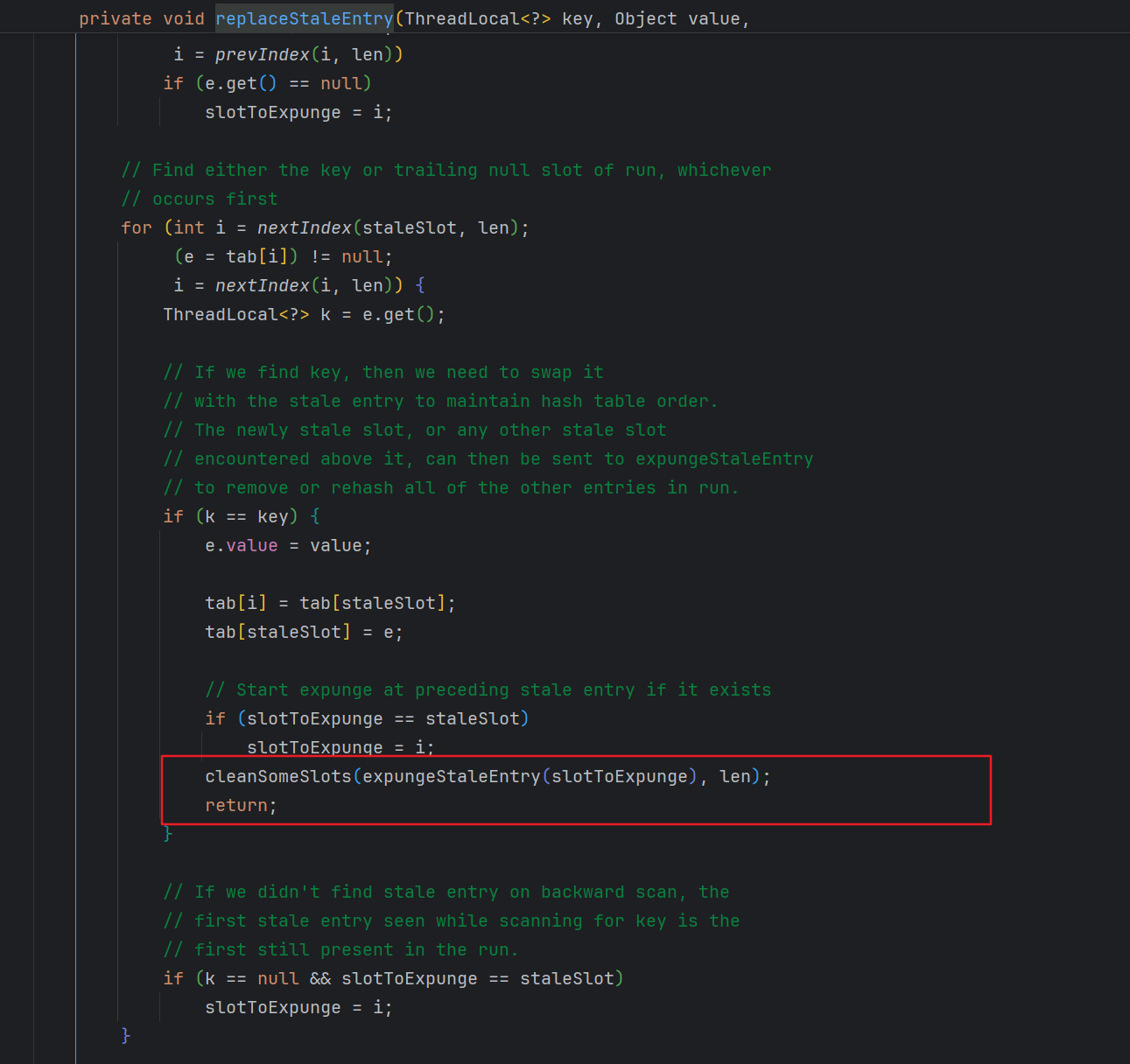The height and width of the screenshot is (1064, 1130).
Task: Click nextIndex in the for loop initializer
Action: tap(304, 227)
